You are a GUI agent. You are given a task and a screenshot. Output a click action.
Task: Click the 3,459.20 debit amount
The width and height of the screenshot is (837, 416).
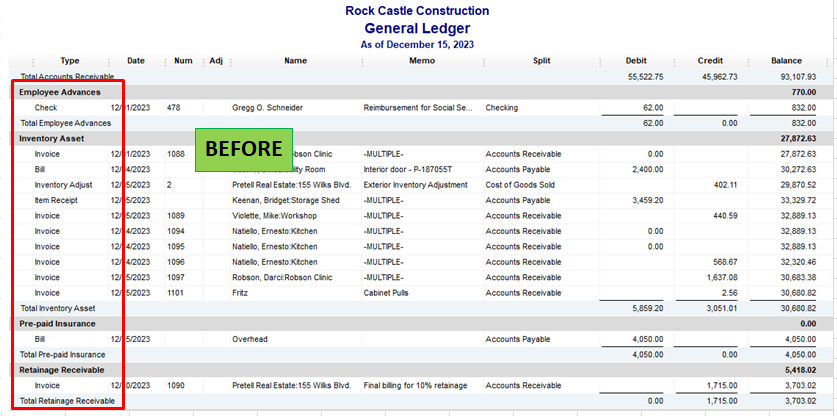[x=649, y=201]
